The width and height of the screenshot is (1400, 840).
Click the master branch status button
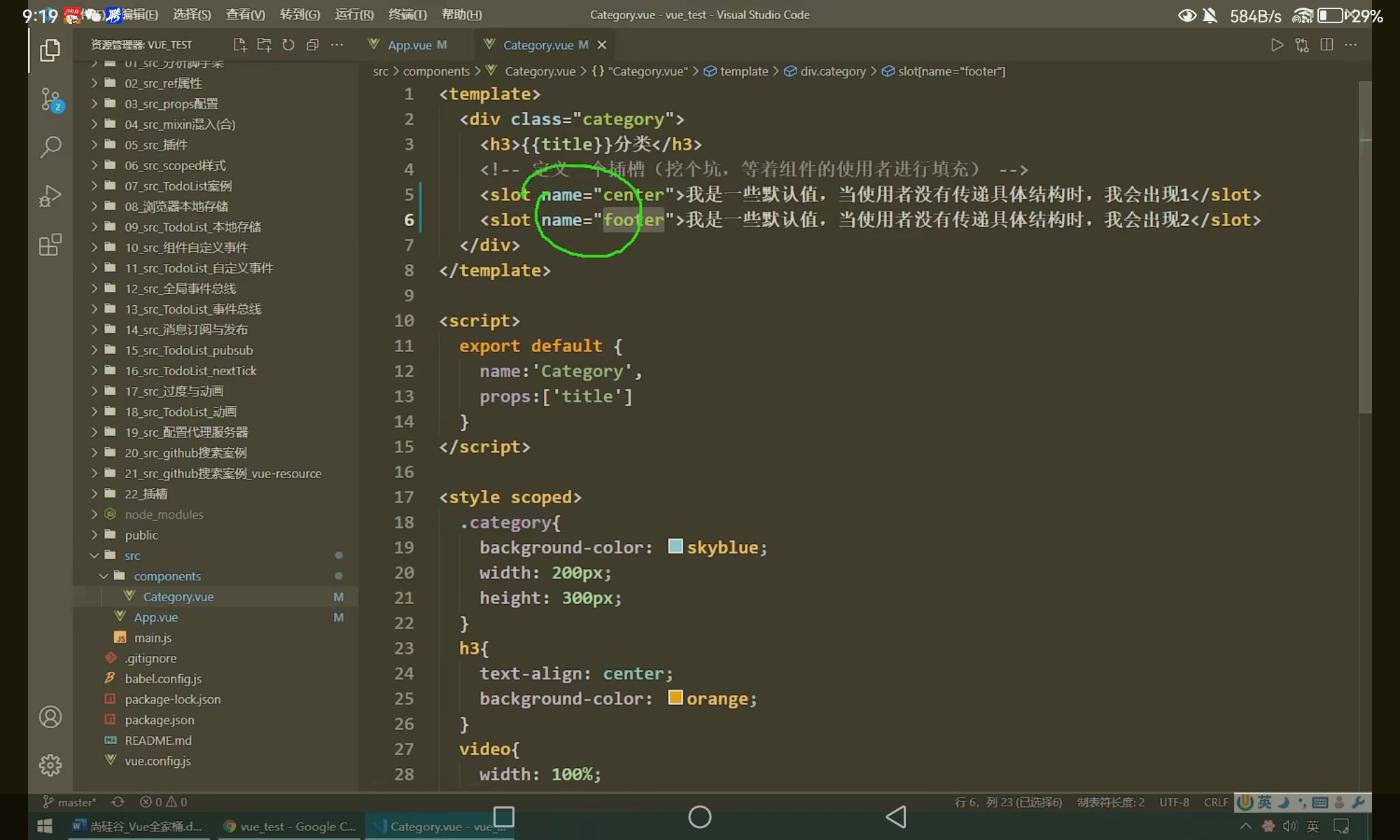point(70,802)
